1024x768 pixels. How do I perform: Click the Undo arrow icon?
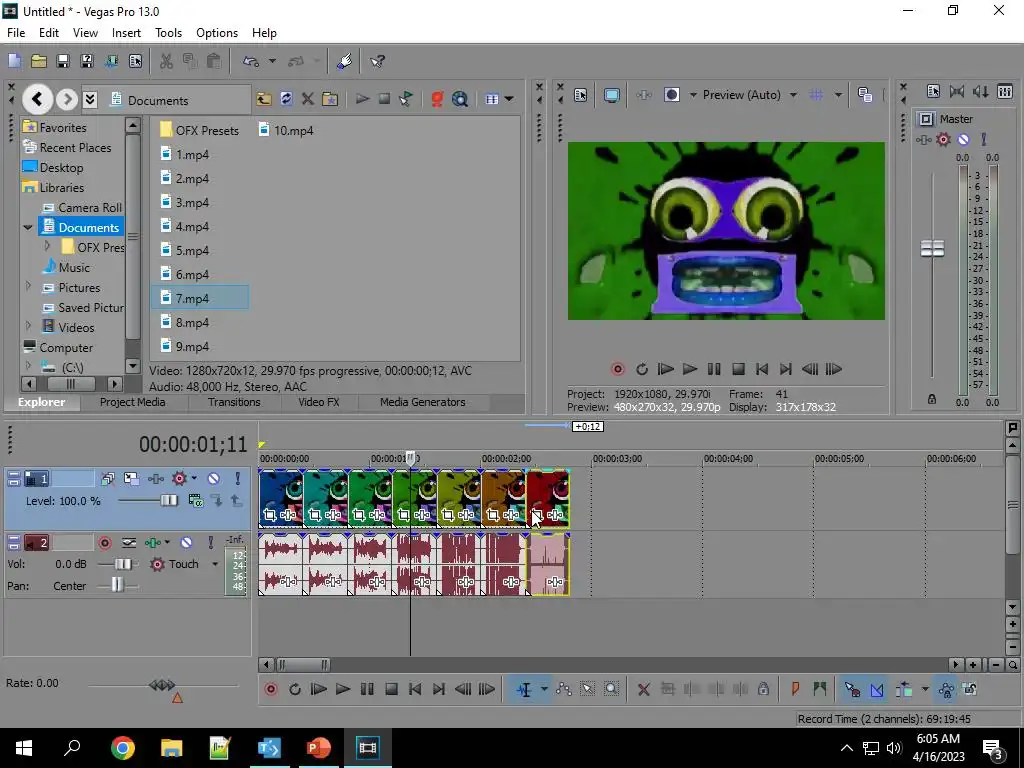251,61
